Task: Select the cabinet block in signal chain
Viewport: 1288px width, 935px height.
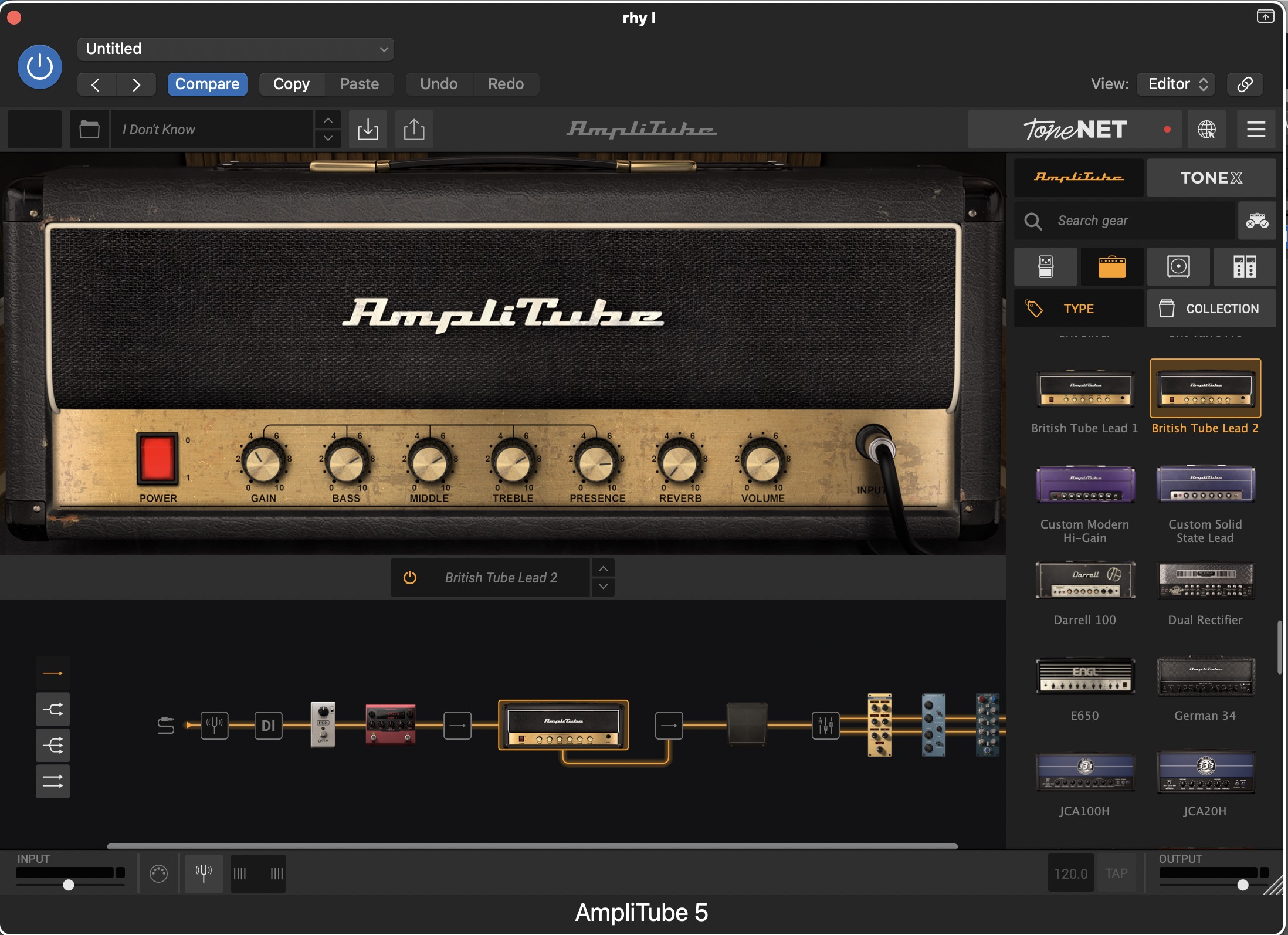Action: [x=747, y=725]
